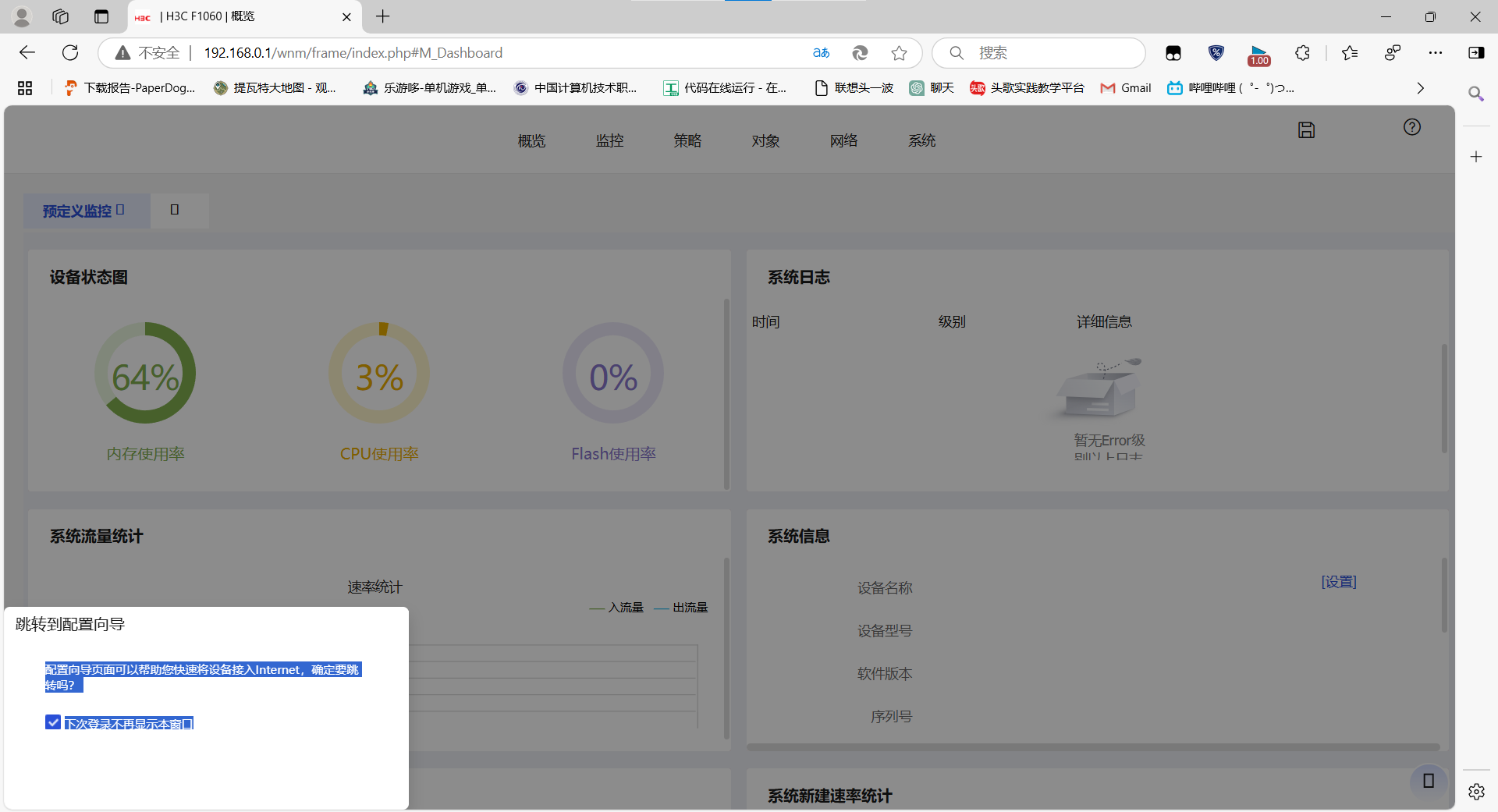1498x812 pixels.
Task: Open the 策略 menu
Action: point(688,140)
